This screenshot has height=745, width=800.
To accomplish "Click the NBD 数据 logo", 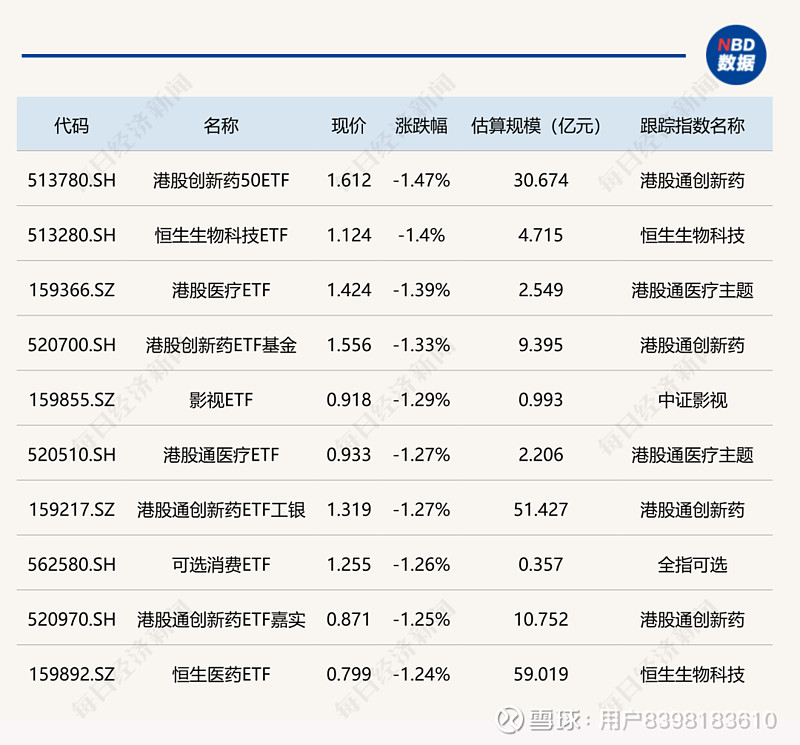I will [736, 50].
